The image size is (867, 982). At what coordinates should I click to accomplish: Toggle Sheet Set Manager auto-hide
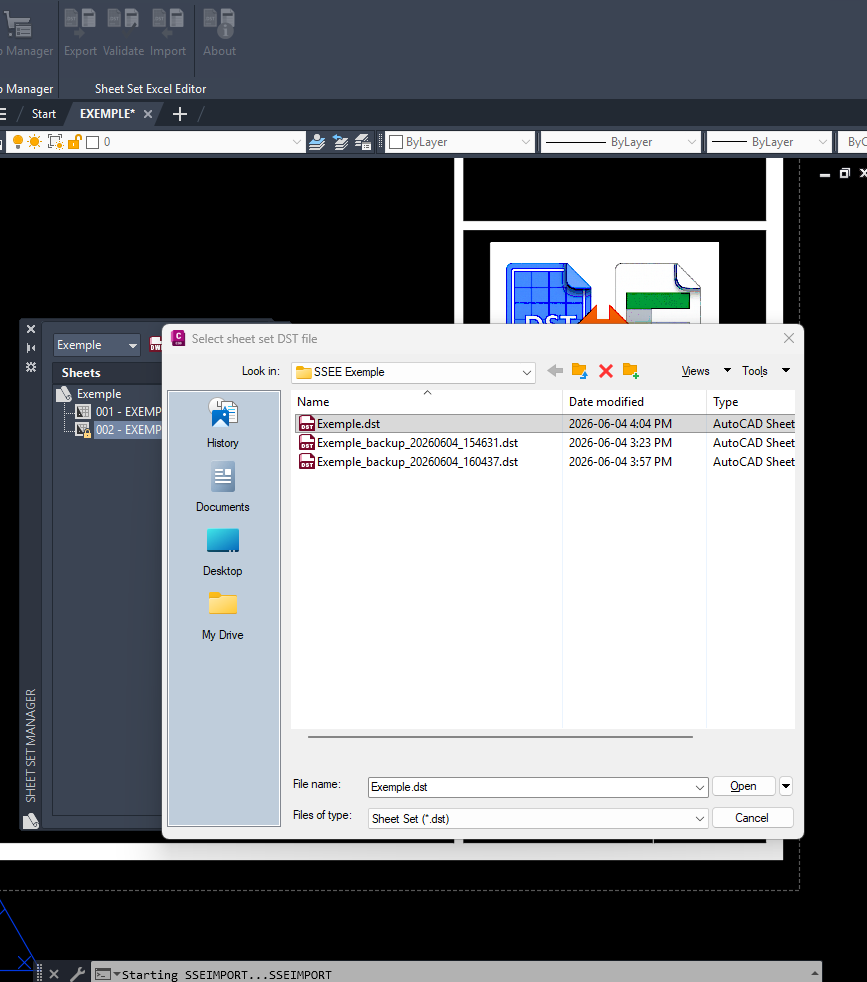(31, 348)
